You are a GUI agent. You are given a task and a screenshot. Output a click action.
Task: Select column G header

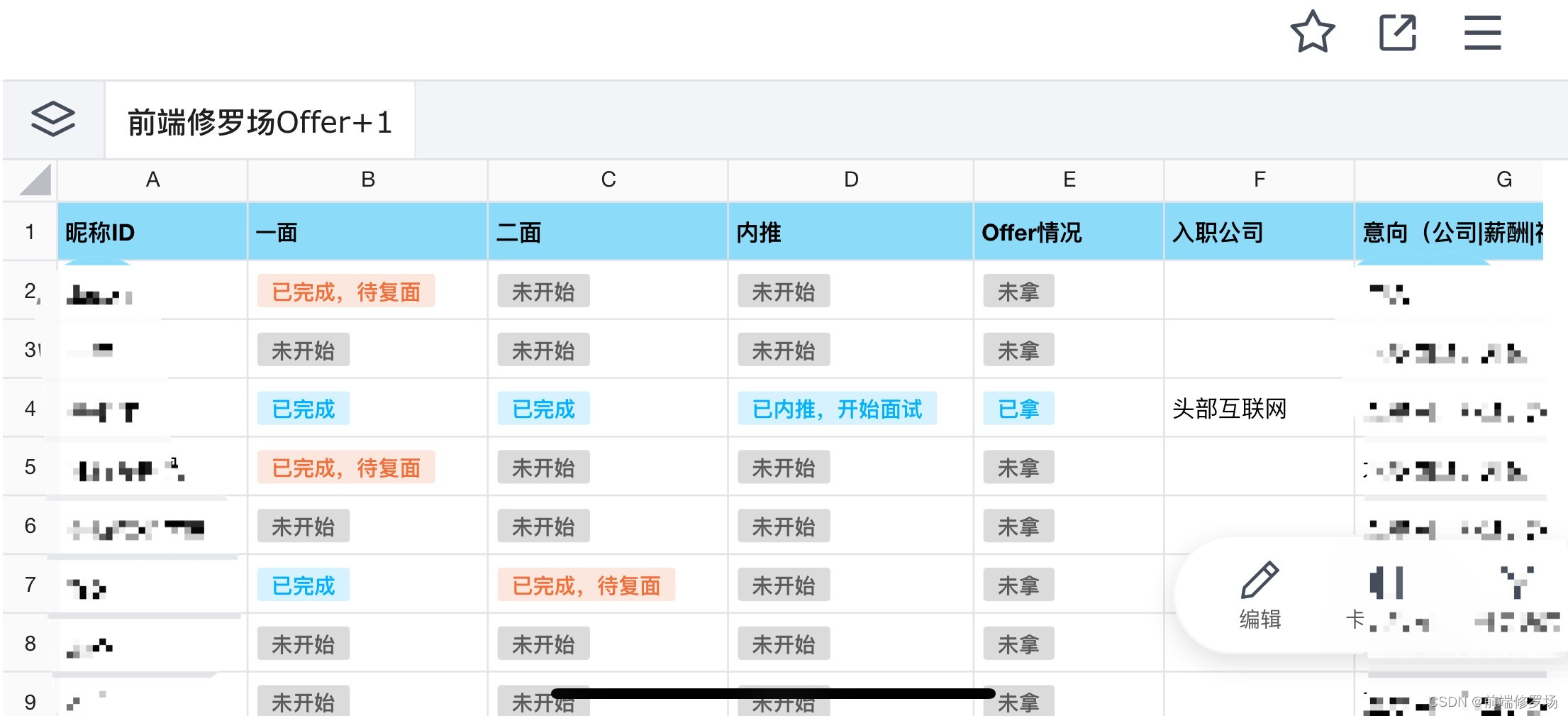tap(1449, 180)
